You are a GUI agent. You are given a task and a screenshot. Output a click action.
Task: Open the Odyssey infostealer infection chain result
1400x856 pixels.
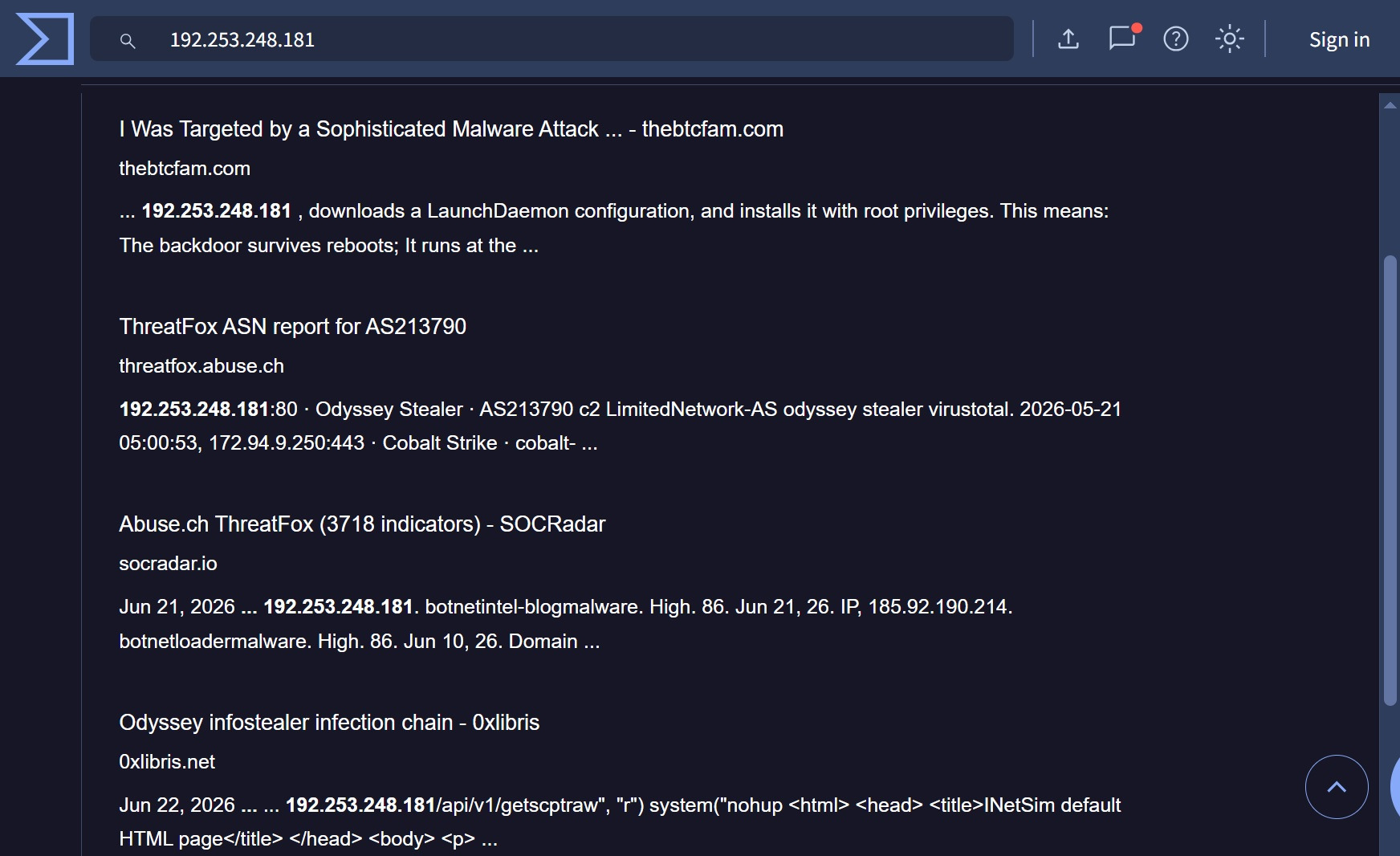tap(329, 722)
